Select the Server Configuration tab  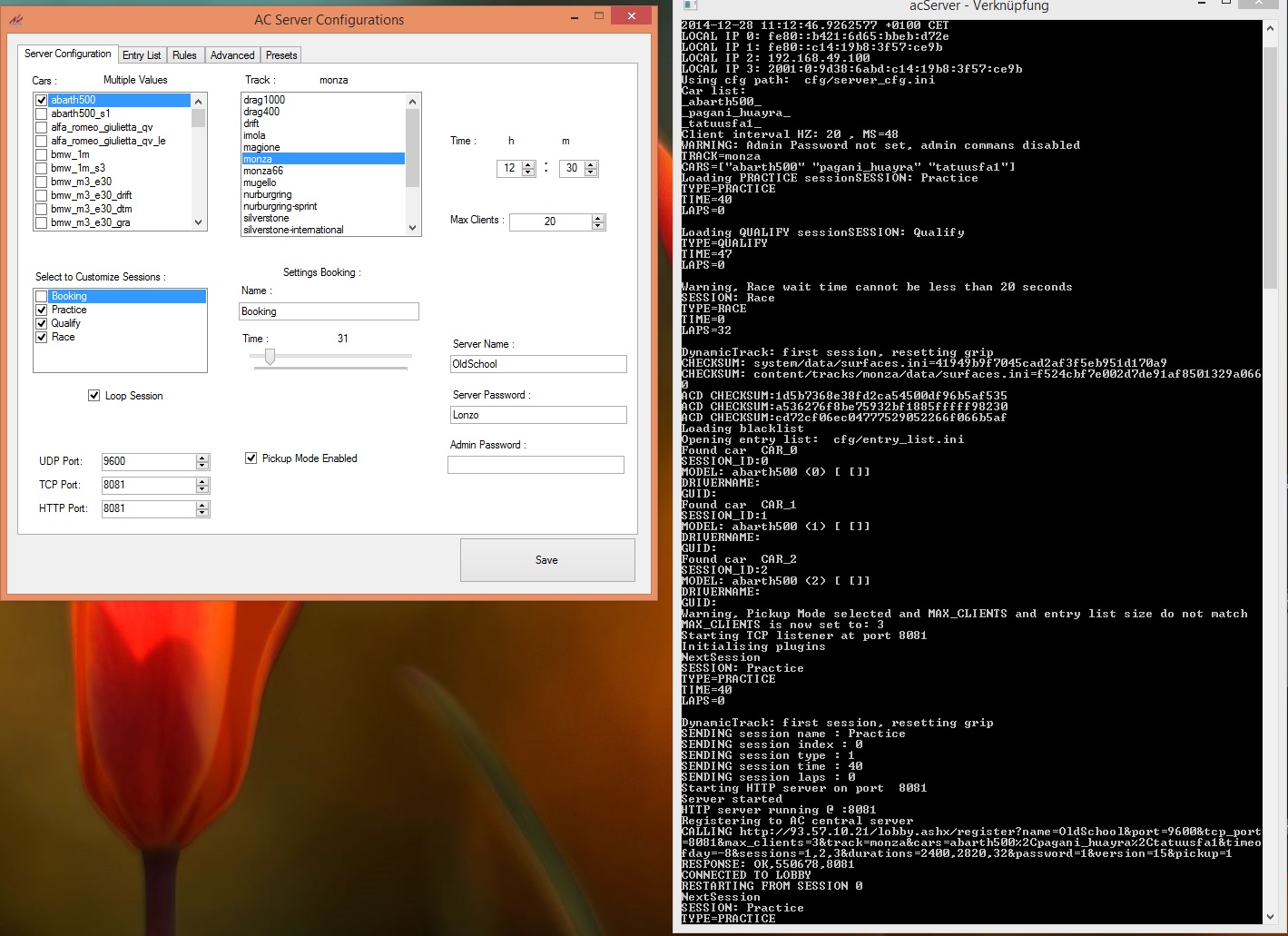click(x=68, y=54)
